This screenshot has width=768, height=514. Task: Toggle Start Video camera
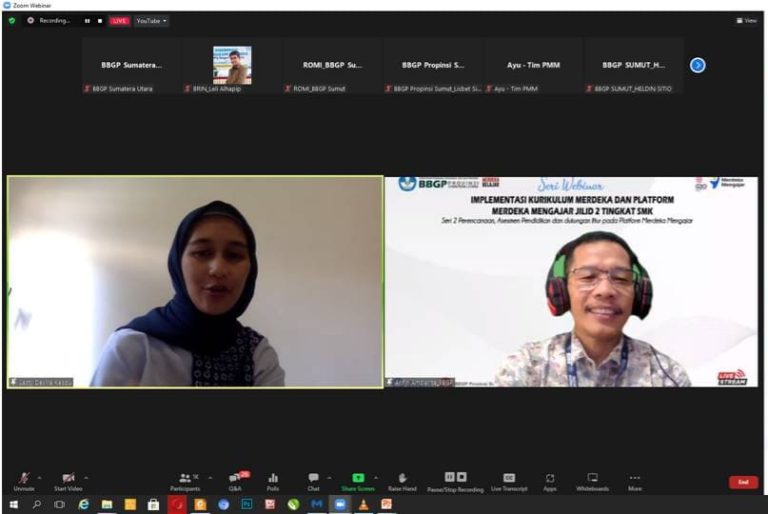click(68, 482)
